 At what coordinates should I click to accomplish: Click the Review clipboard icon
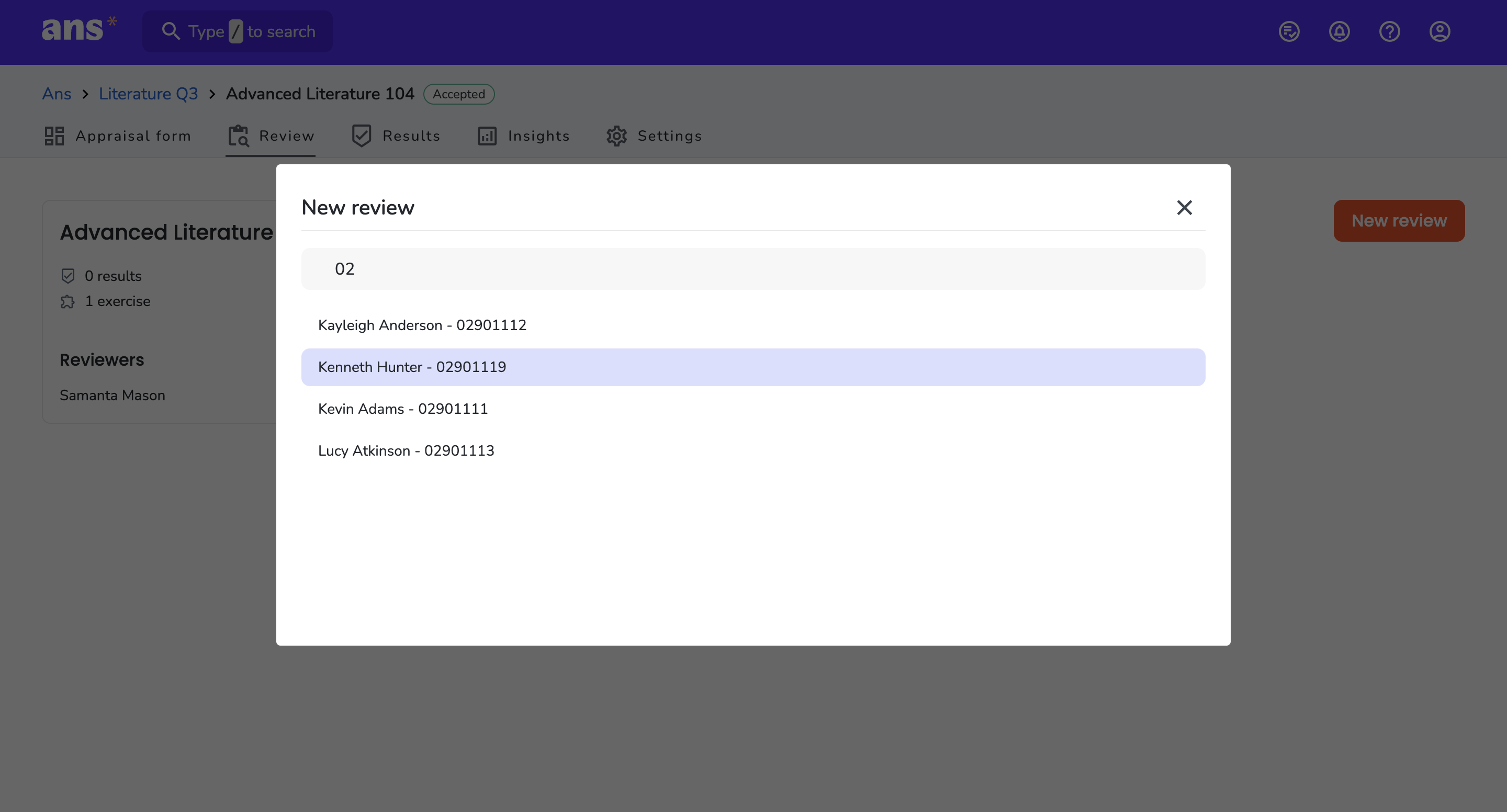[x=238, y=136]
